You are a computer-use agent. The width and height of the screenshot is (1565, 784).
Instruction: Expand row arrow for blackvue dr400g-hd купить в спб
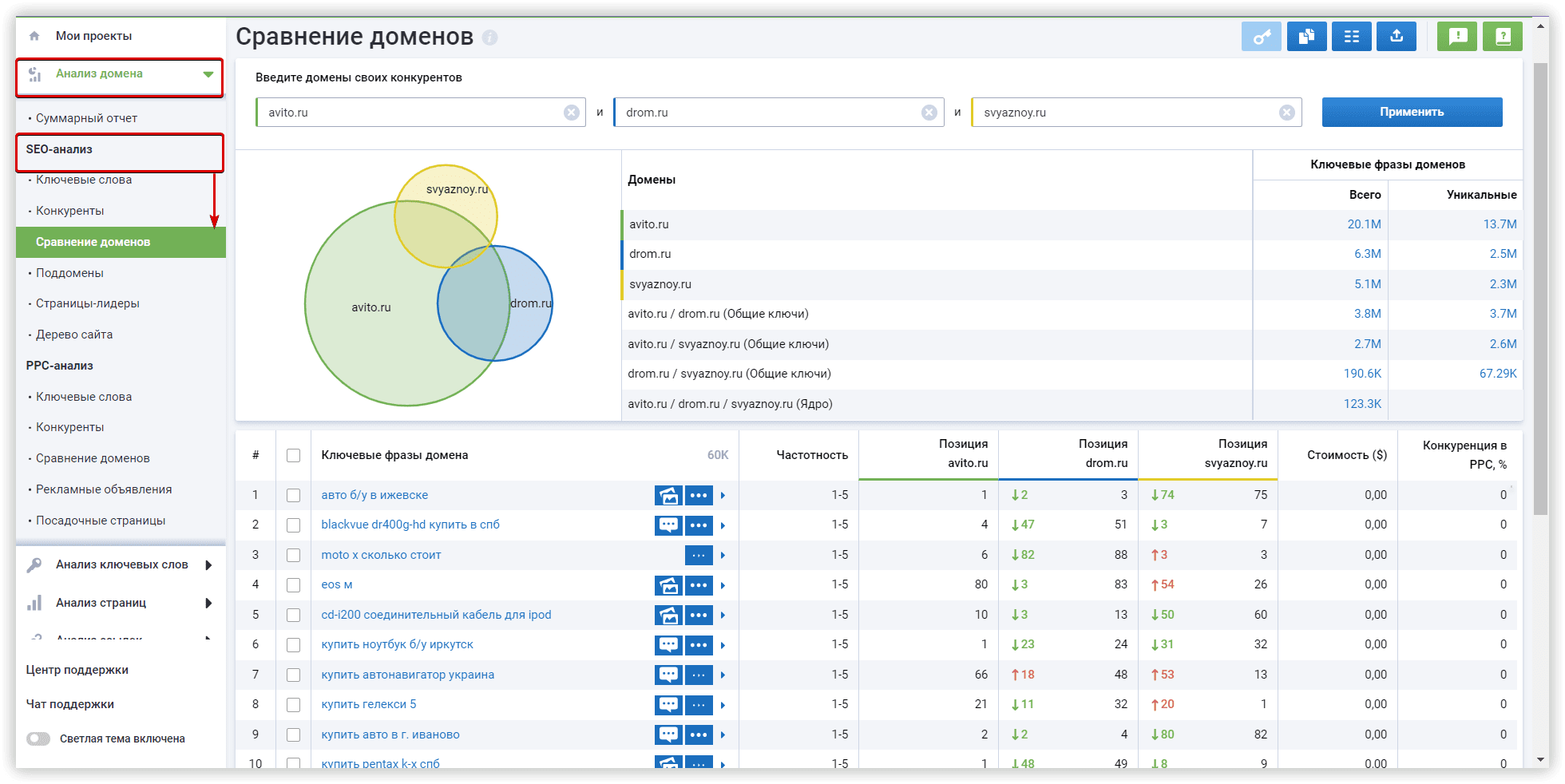click(723, 525)
